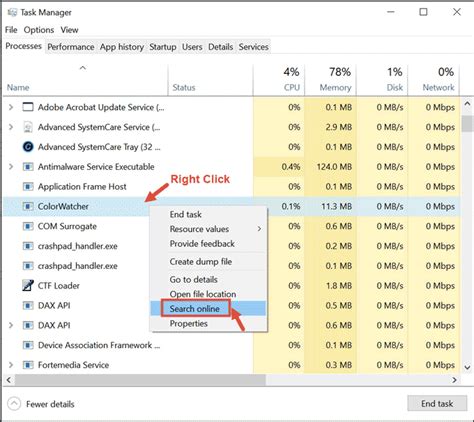Sort by the Network column header
The image size is (474, 422).
coord(434,79)
